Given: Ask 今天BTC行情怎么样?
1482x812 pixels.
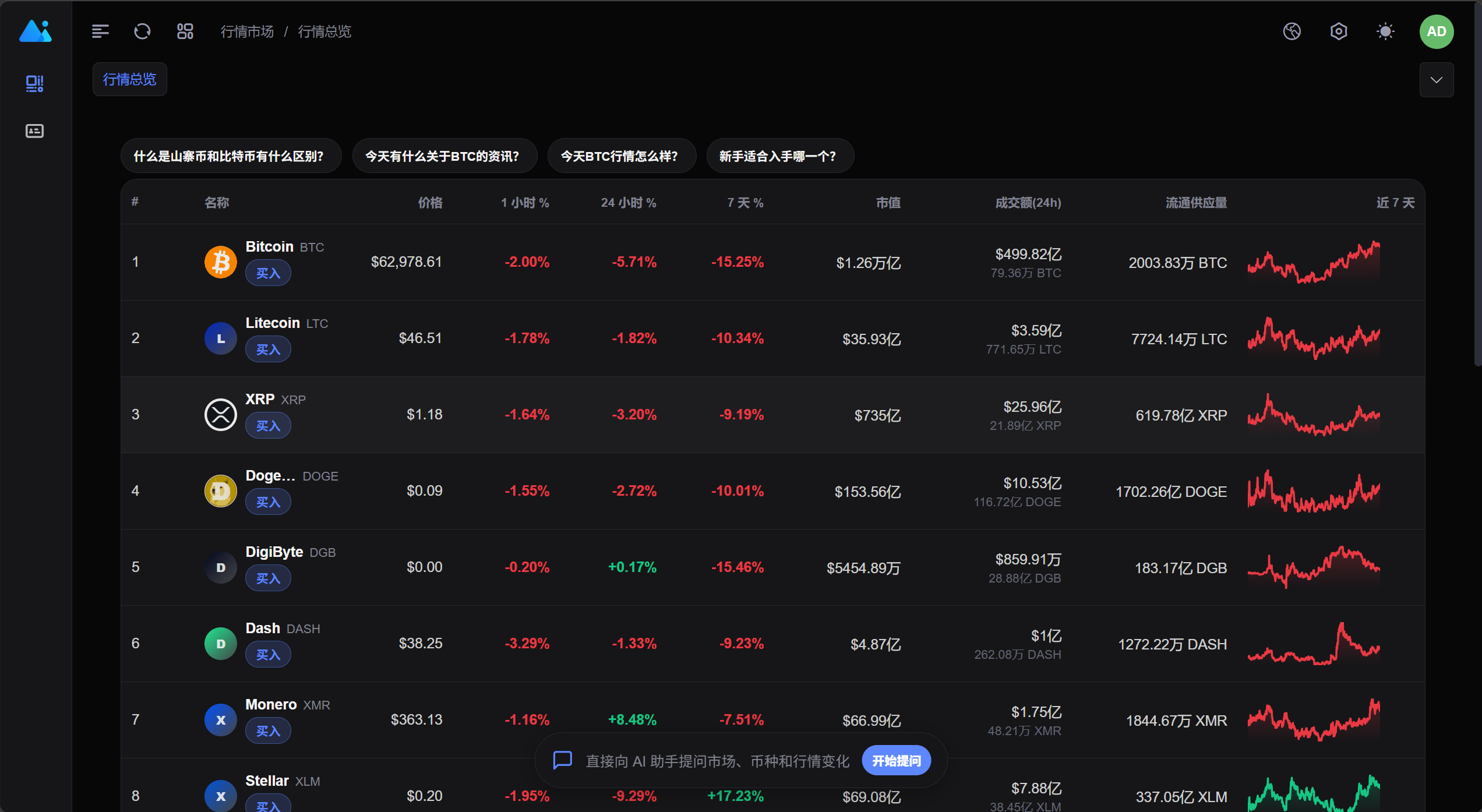Looking at the screenshot, I should coord(622,156).
